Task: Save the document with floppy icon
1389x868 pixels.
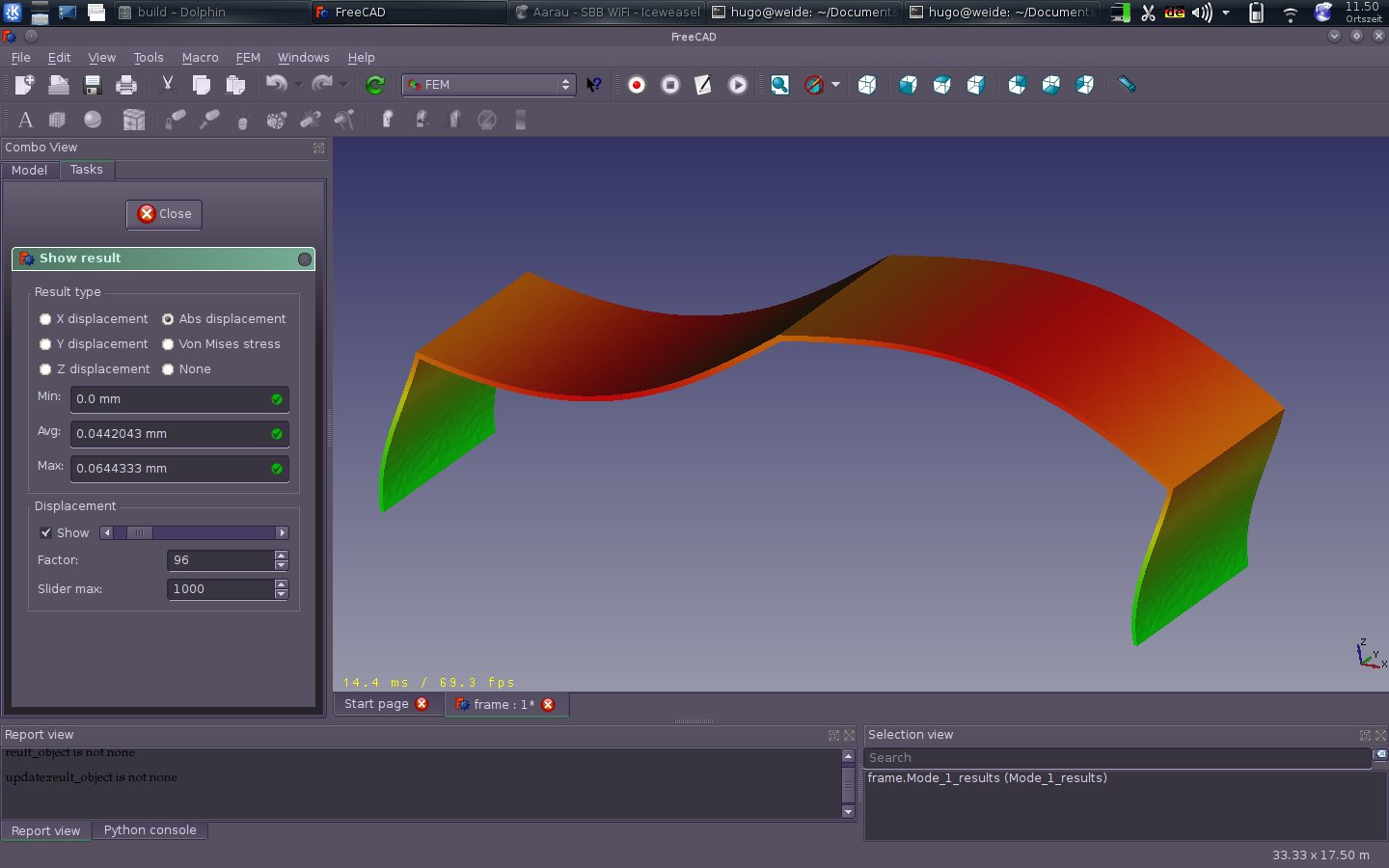Action: 93,85
